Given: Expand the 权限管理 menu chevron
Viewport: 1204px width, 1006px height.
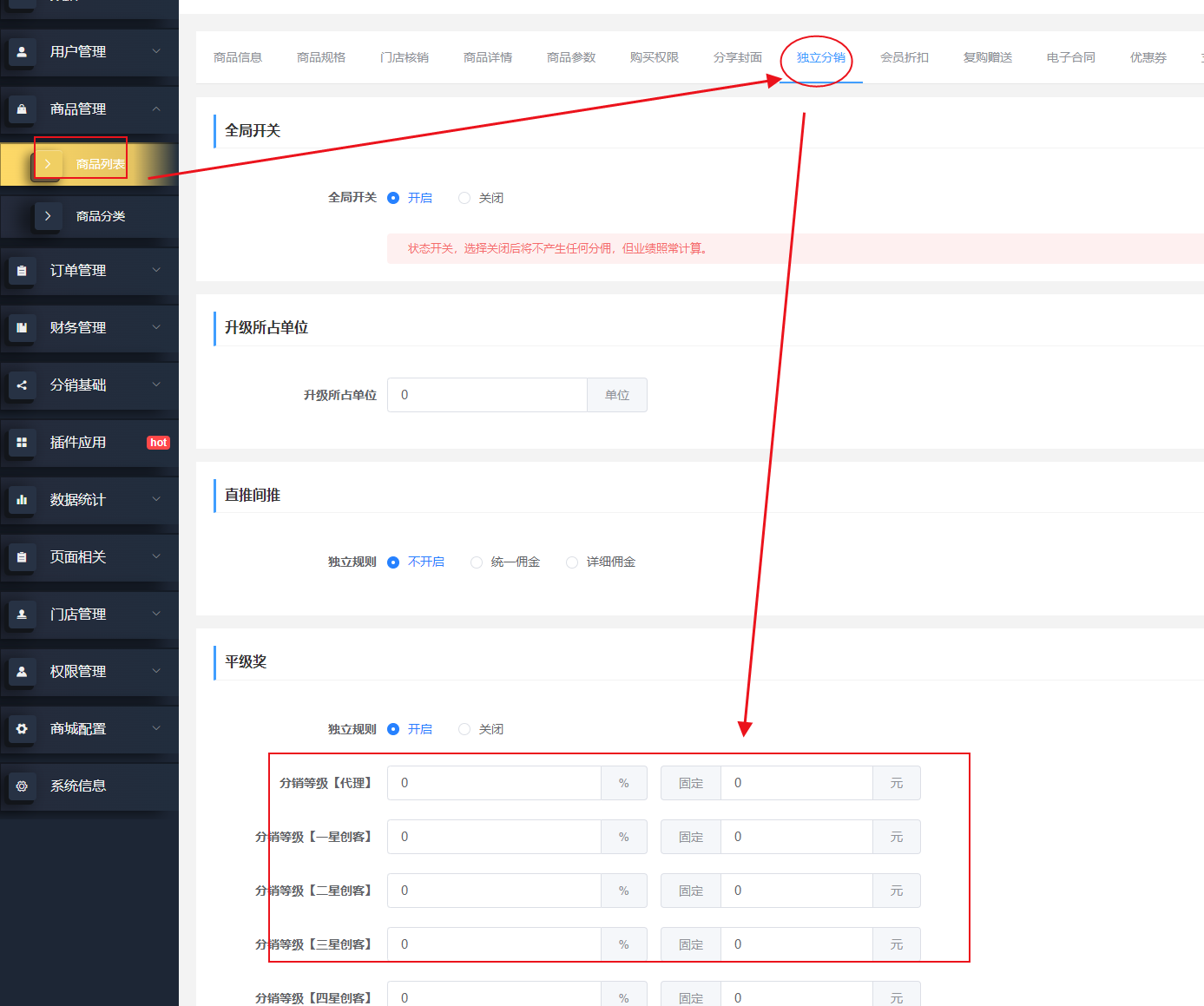Looking at the screenshot, I should pos(156,671).
